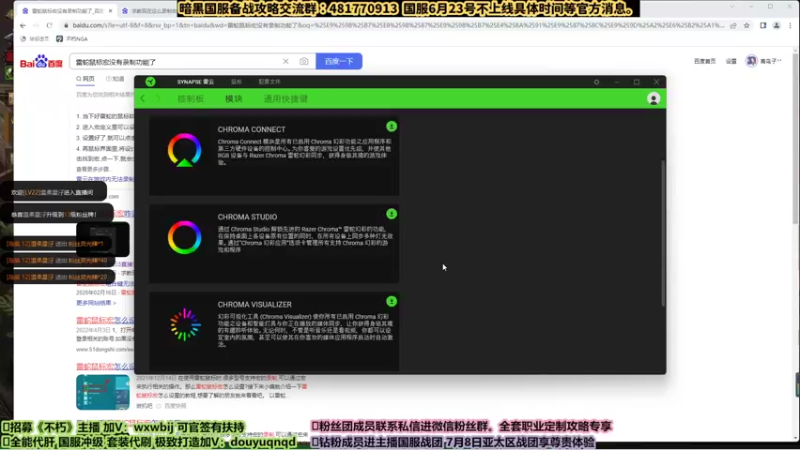800x450 pixels.
Task: Bookmark this page with star icon
Action: click(x=746, y=26)
